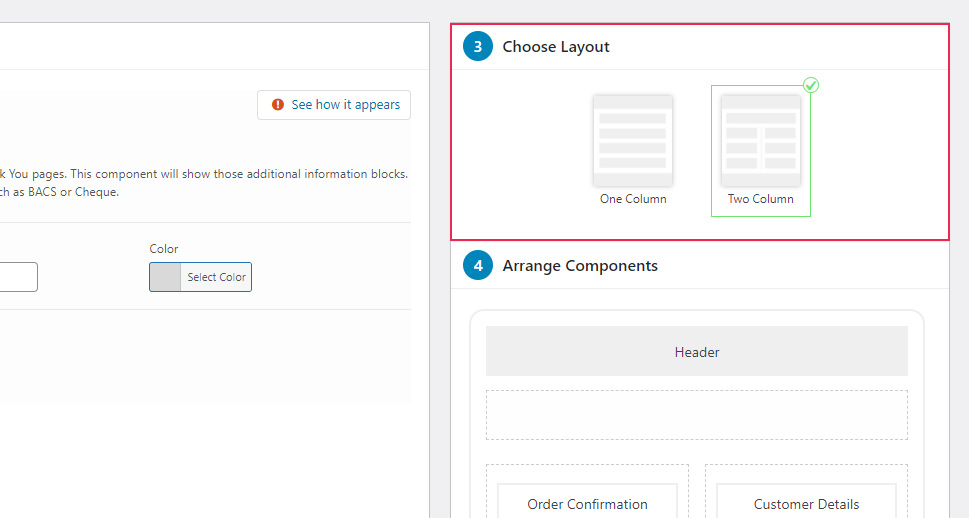Select the Header block in the arrangement
This screenshot has height=518, width=969.
pyautogui.click(x=697, y=352)
